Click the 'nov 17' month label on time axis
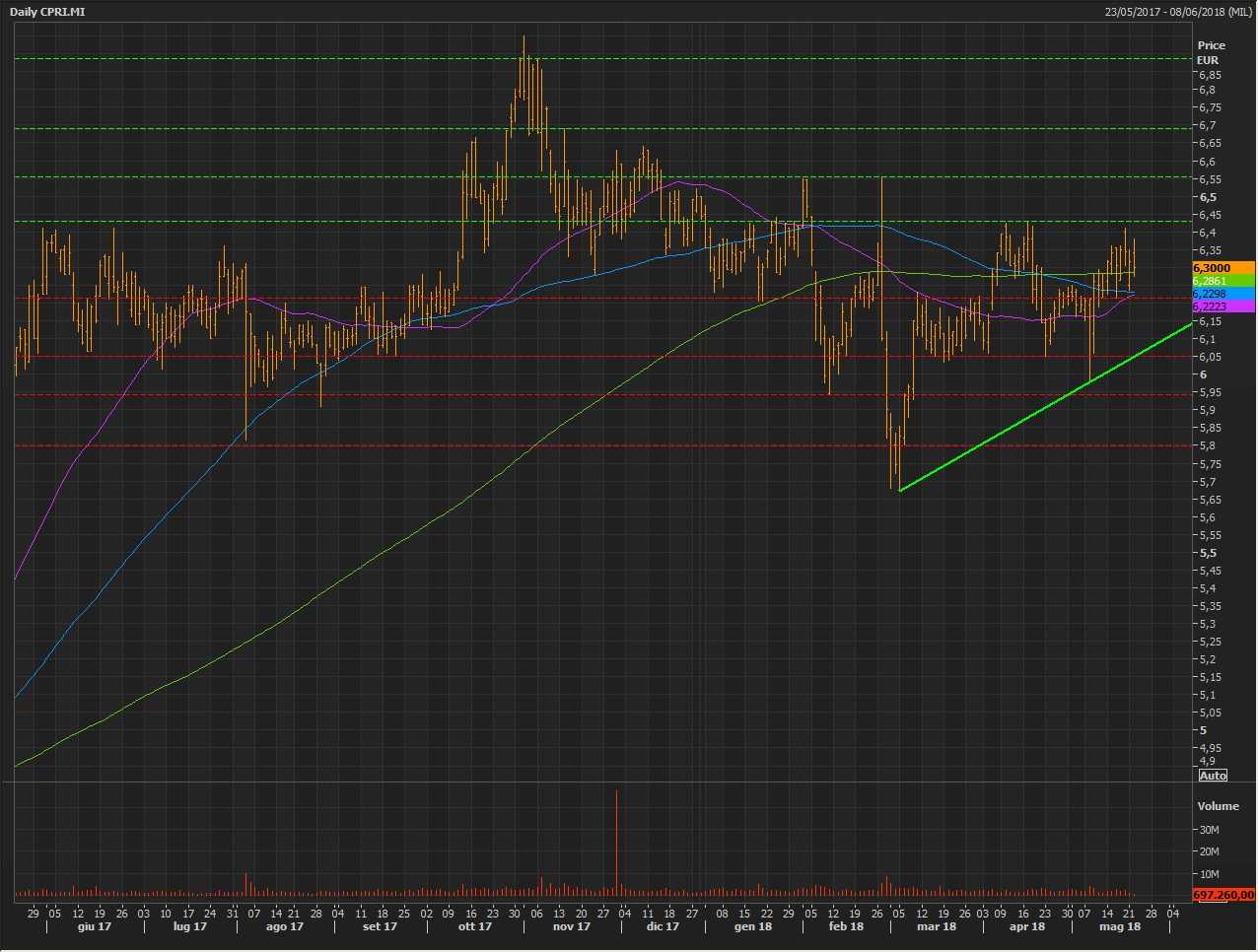The image size is (1258, 952). point(571,926)
